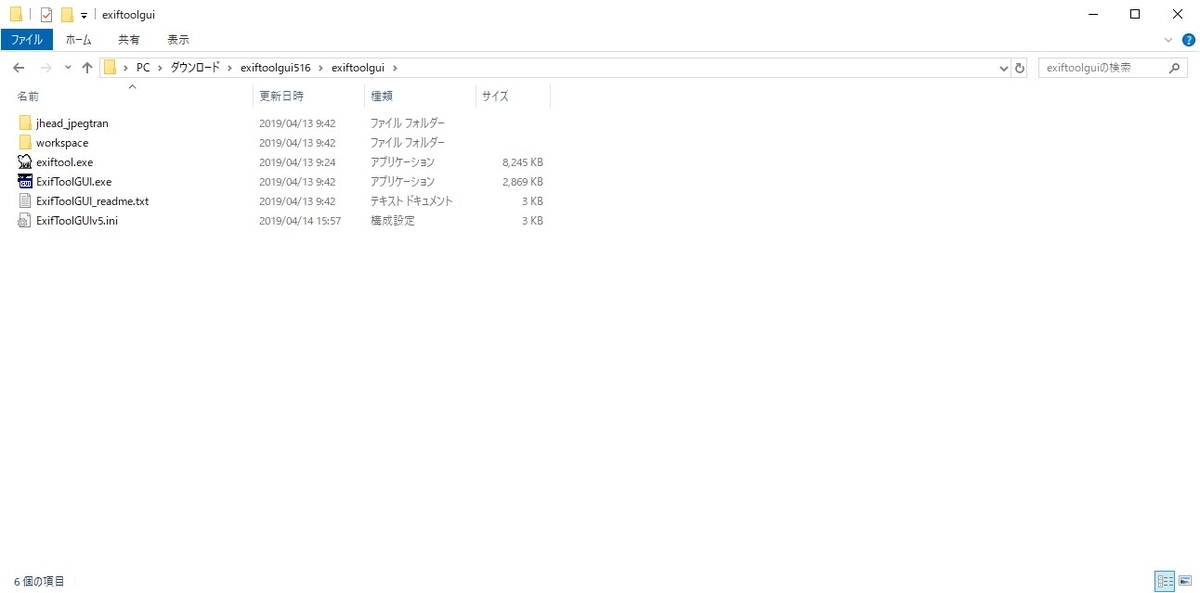Open the quick access toolbar customize dropdown

pyautogui.click(x=84, y=15)
